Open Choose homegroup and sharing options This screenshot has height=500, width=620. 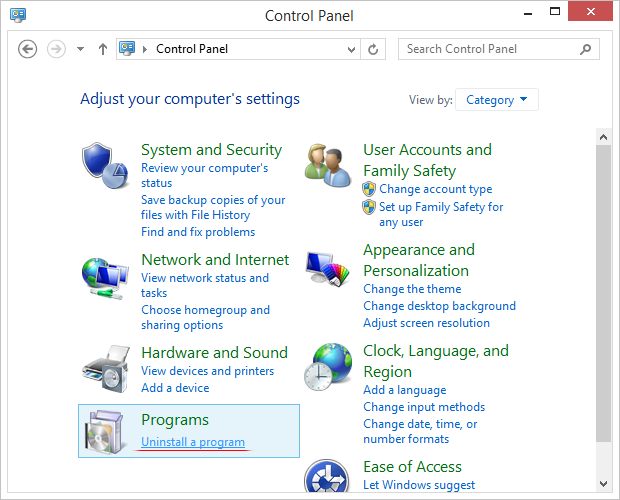point(206,317)
